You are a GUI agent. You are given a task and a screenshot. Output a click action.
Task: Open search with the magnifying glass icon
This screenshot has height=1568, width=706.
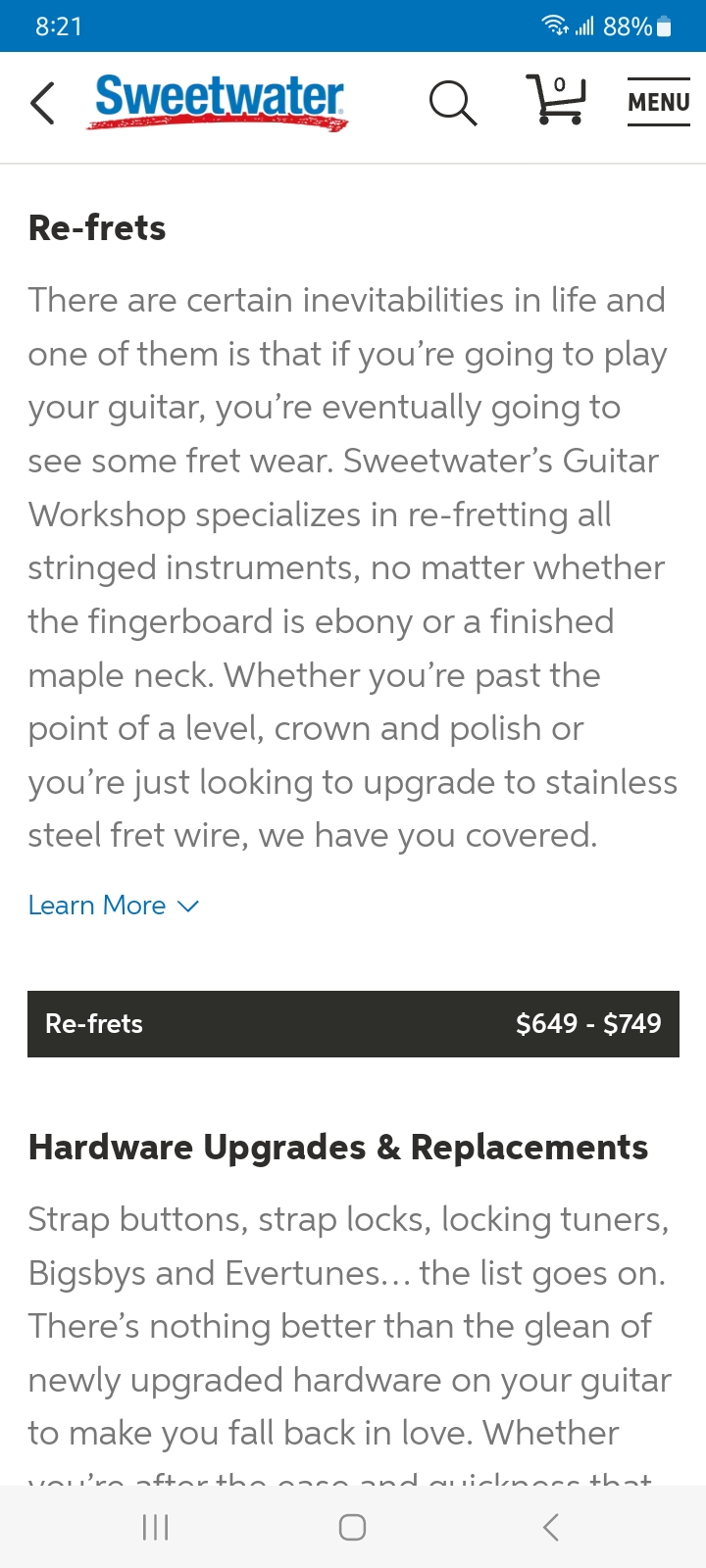453,102
